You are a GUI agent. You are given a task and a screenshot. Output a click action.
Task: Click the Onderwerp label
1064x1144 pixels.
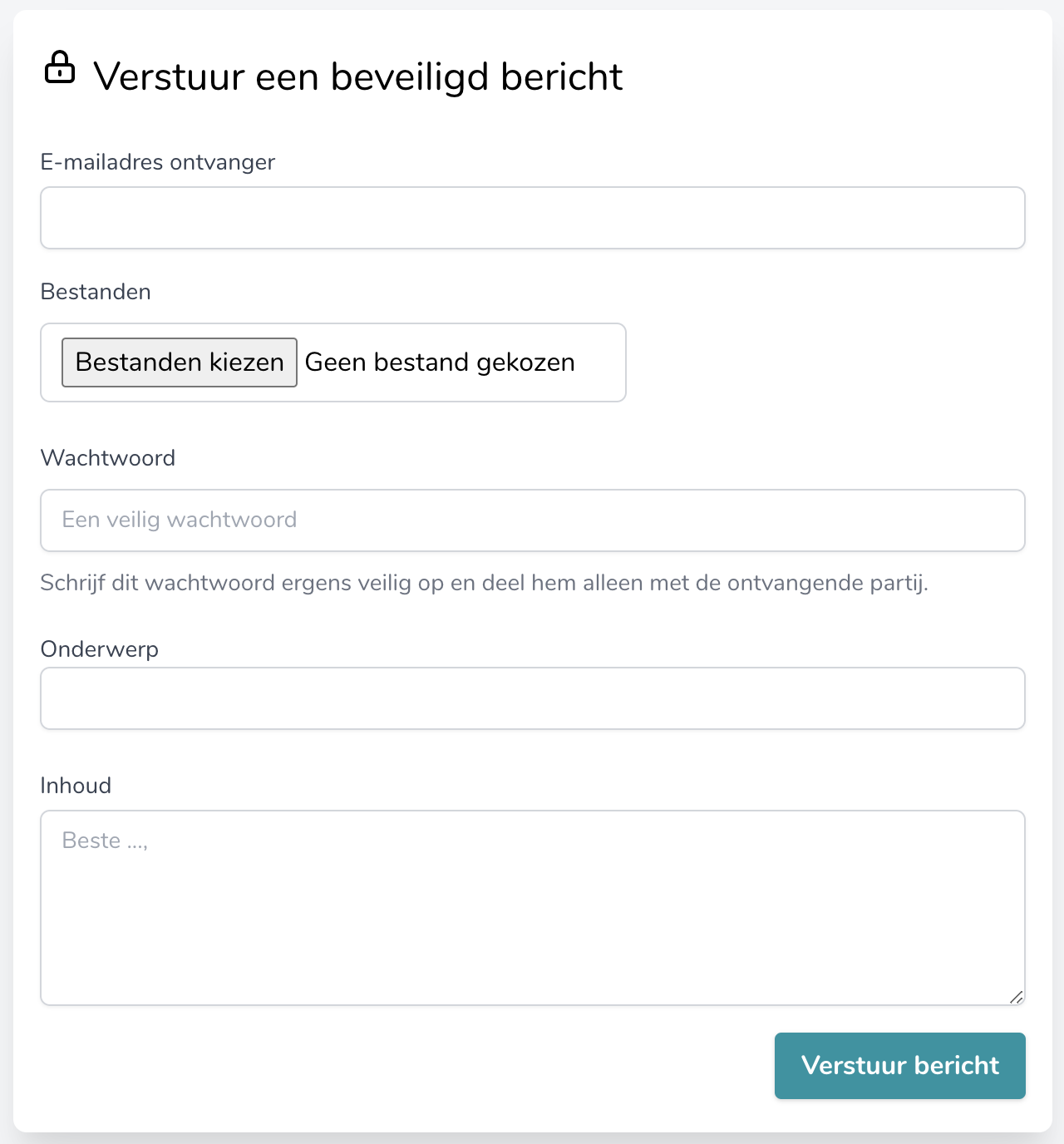[99, 649]
